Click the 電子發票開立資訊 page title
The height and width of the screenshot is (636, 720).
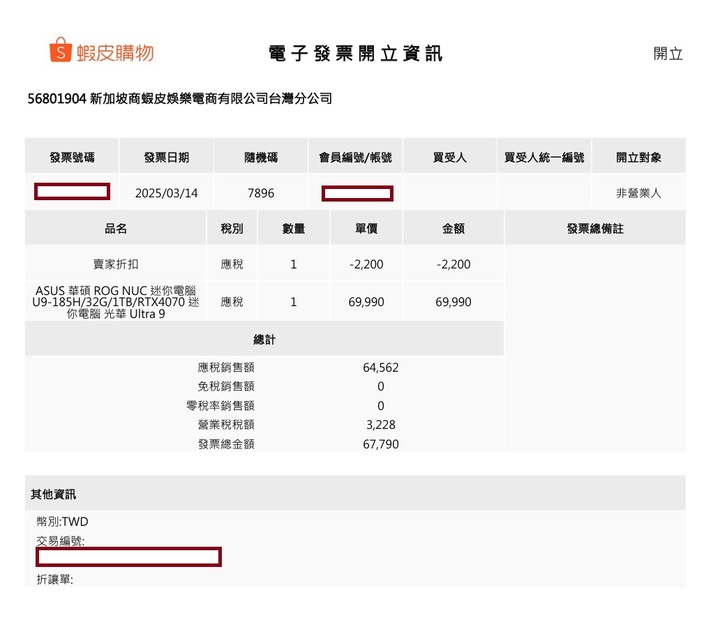click(355, 54)
